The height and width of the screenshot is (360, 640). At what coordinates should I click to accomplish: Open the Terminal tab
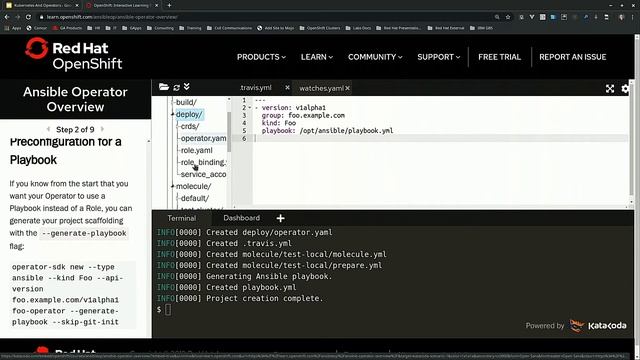coord(182,218)
